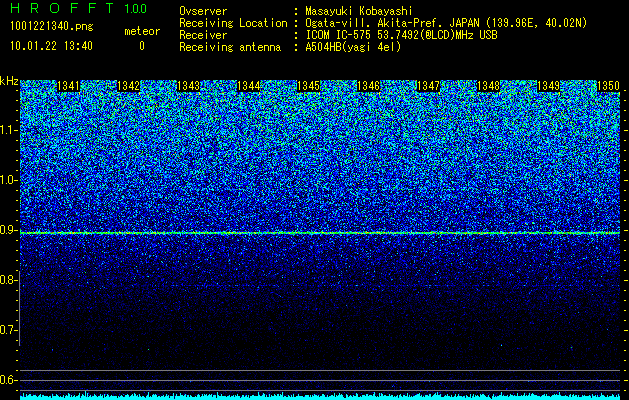
Task: Click the 1347 time marker
Action: click(428, 86)
